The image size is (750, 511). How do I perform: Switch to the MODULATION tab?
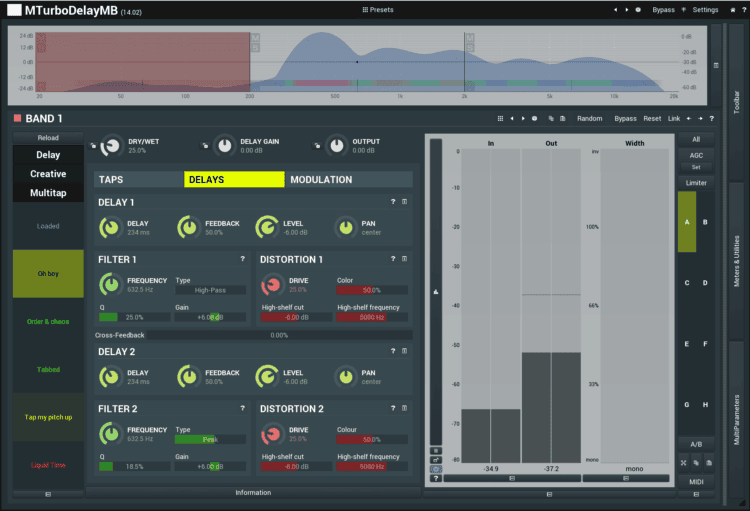point(320,180)
